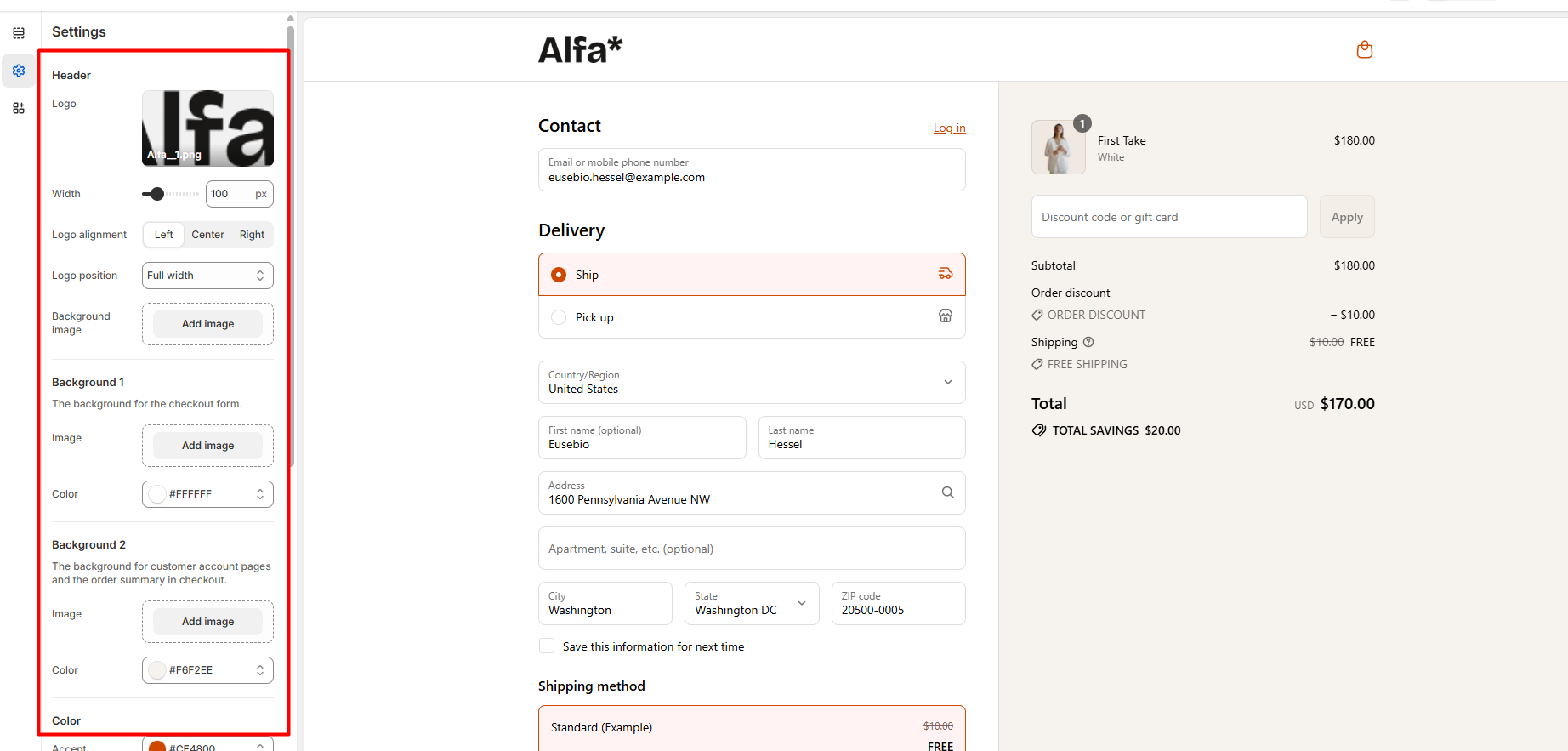Click the Address field
Image resolution: width=1568 pixels, height=751 pixels.
click(752, 492)
